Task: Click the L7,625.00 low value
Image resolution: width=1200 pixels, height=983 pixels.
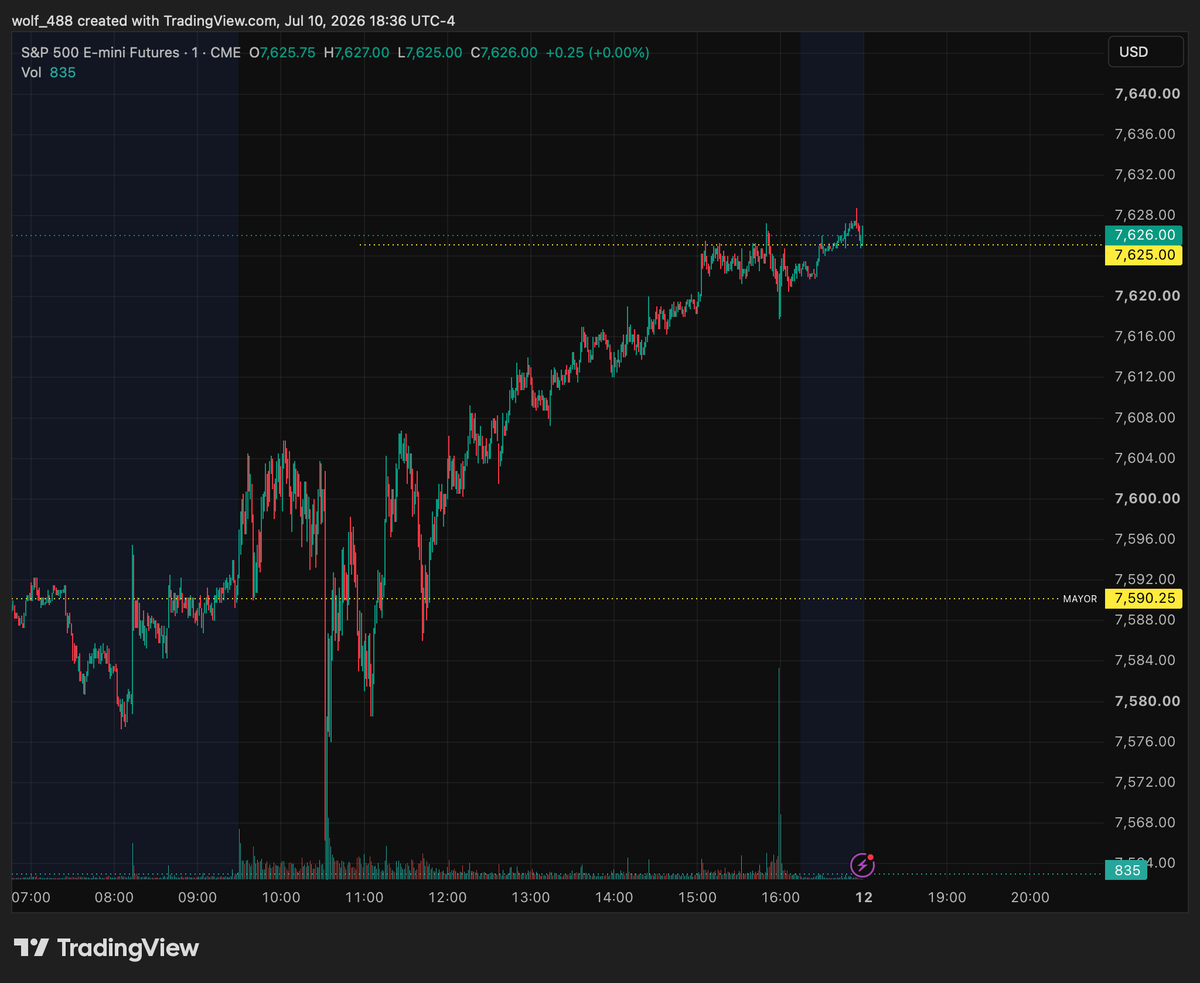Action: (430, 52)
